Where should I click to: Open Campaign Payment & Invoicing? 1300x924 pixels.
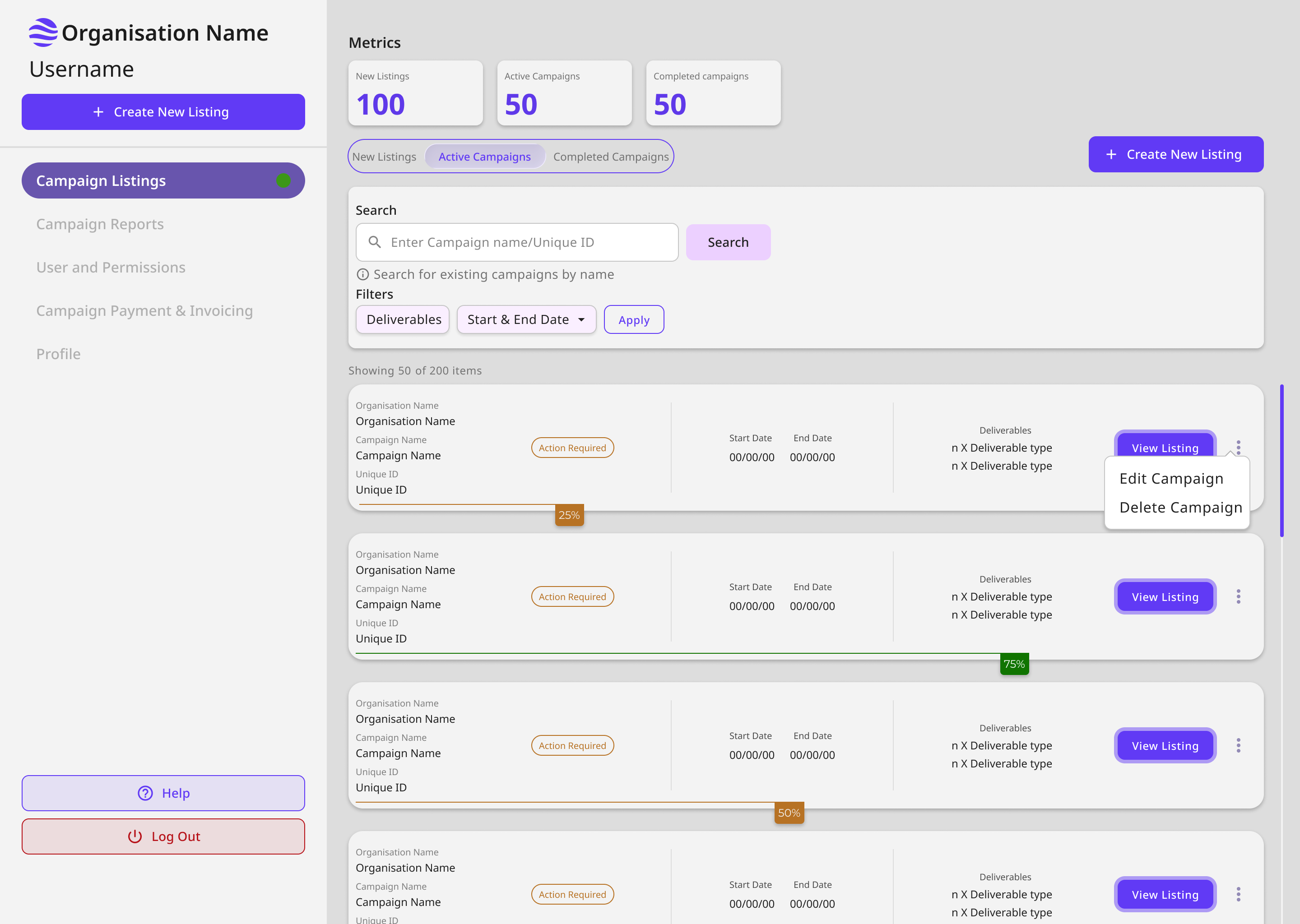(144, 311)
